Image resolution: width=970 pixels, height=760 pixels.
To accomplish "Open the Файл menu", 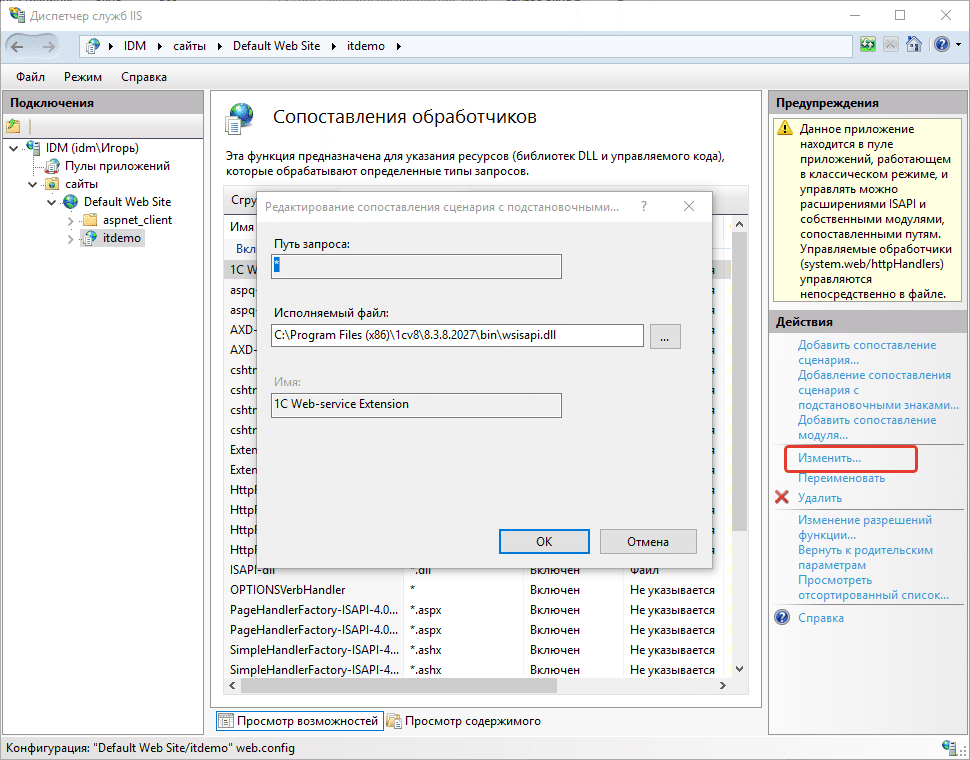I will click(30, 77).
